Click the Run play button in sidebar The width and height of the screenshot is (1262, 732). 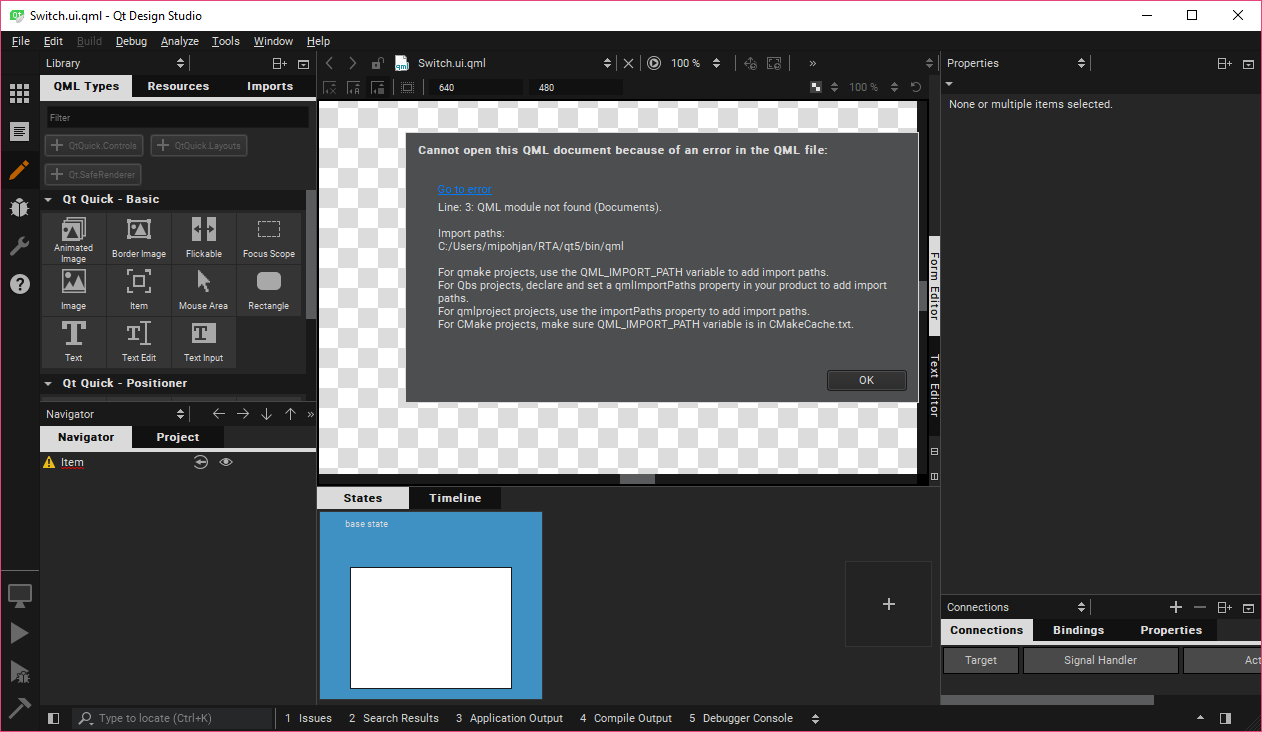click(x=19, y=633)
